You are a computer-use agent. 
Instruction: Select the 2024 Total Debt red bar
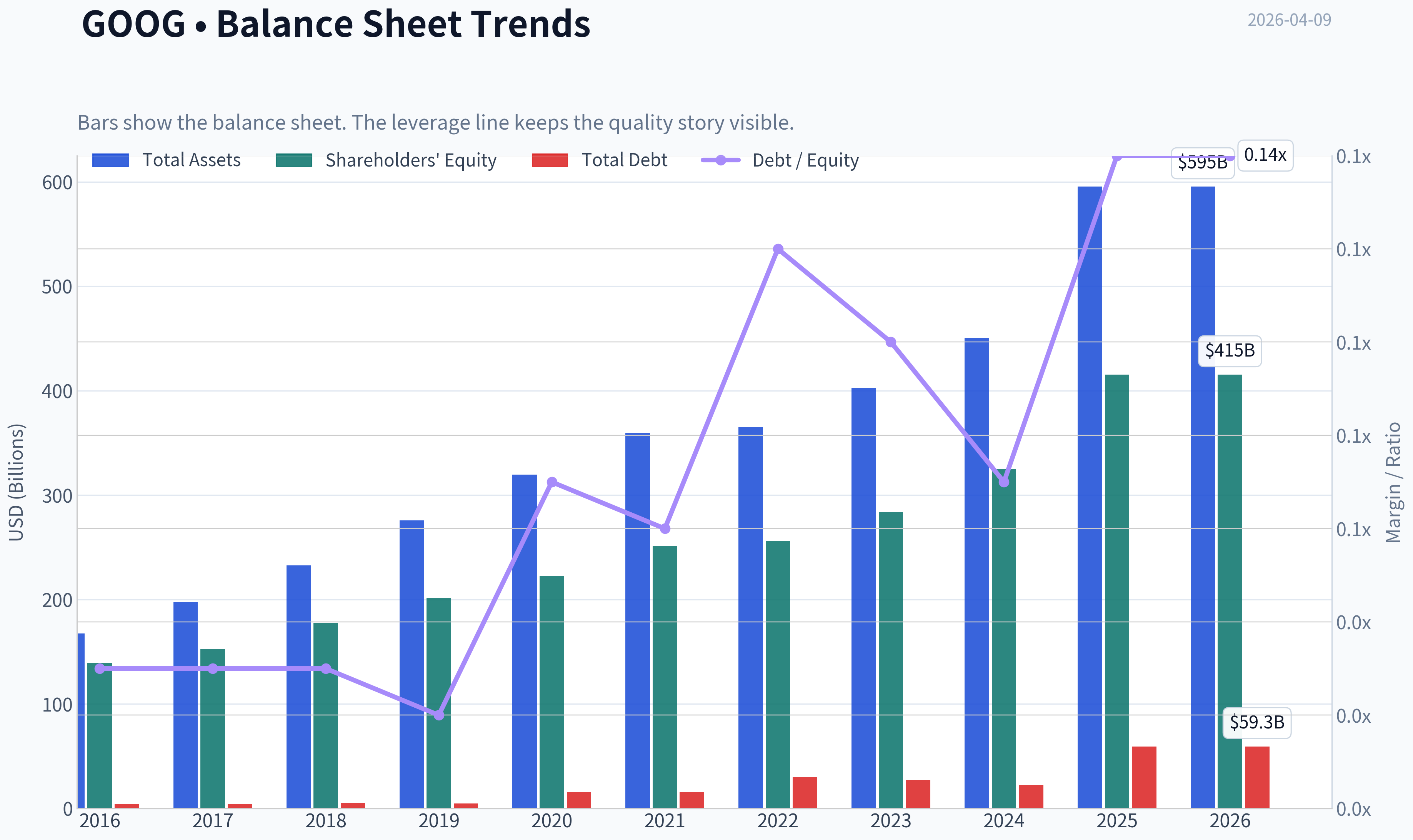point(1031,797)
